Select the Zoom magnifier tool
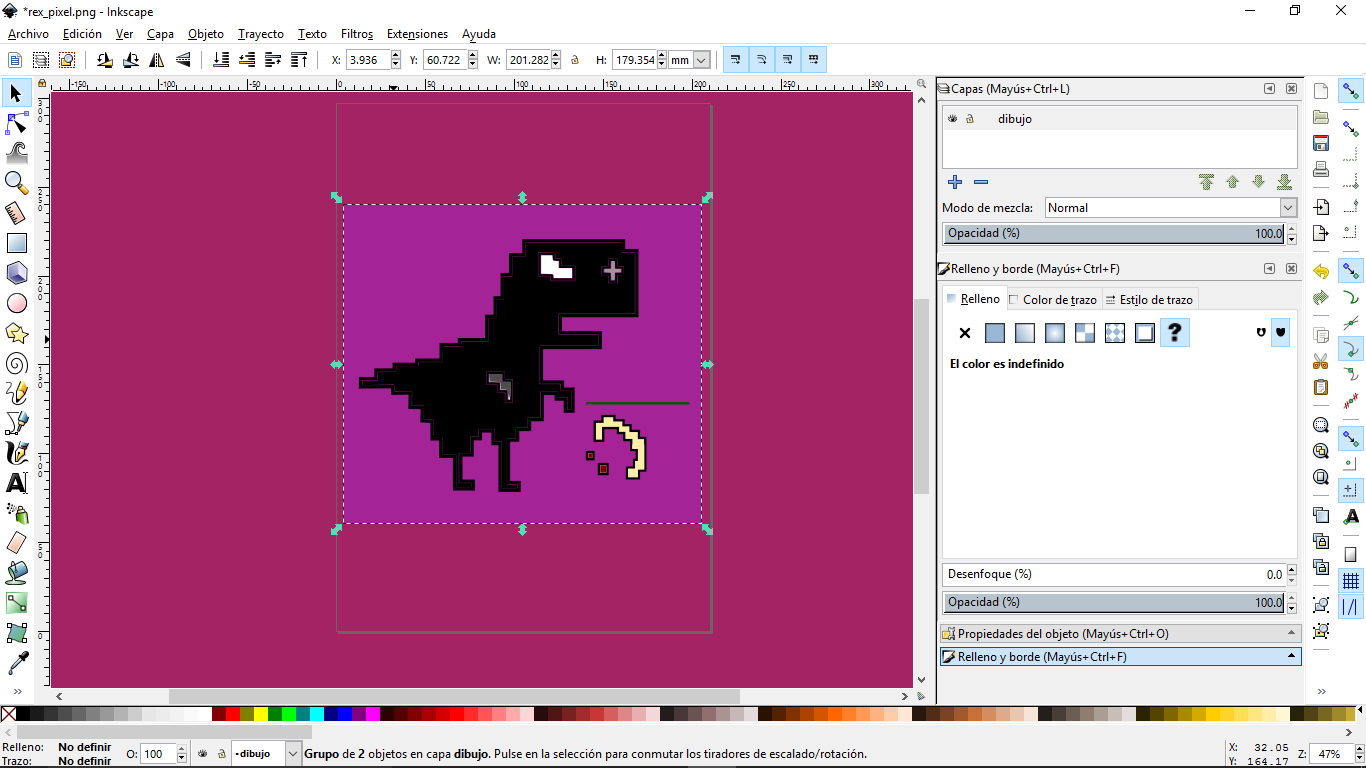The height and width of the screenshot is (768, 1366). coord(16,183)
